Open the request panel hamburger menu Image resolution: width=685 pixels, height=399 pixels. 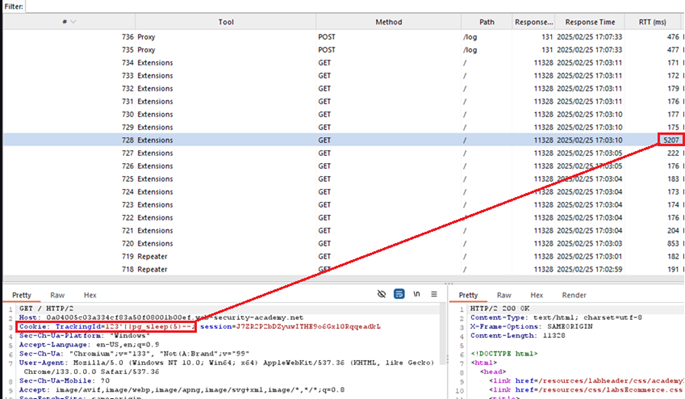[434, 294]
